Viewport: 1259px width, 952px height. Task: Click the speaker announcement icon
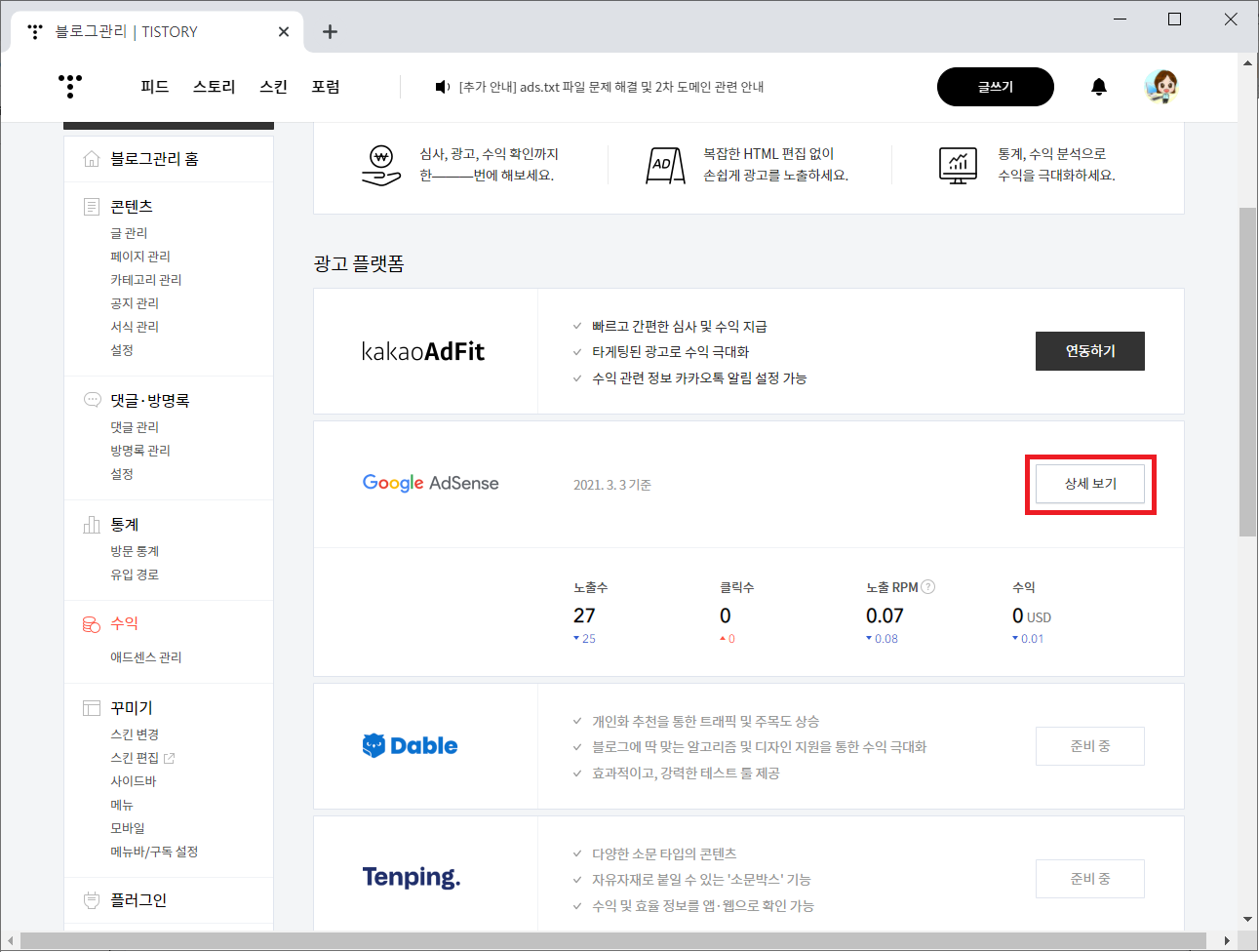click(443, 87)
